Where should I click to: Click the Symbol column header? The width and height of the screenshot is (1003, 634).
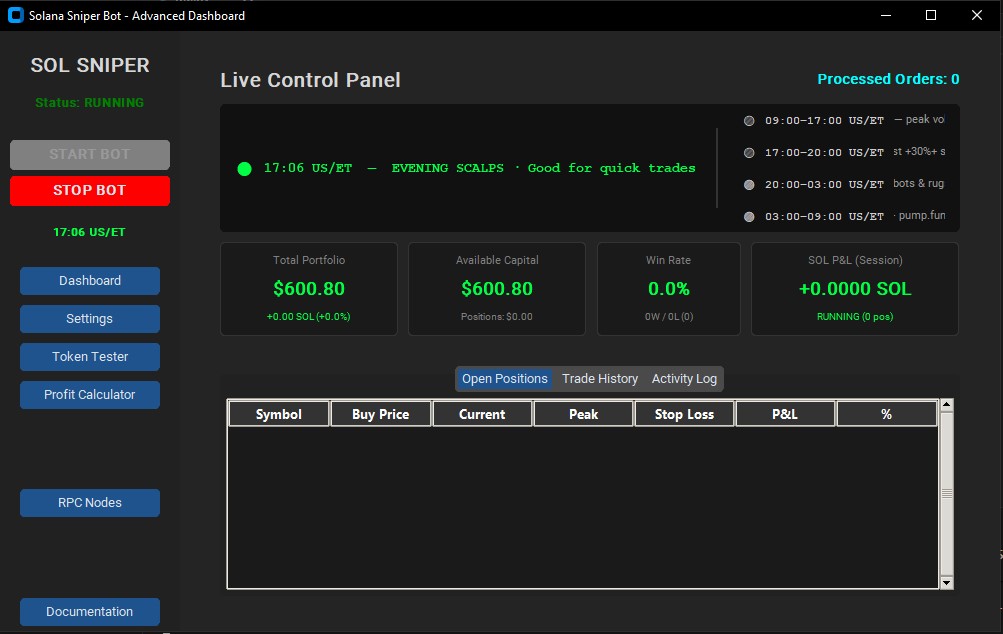pos(279,413)
